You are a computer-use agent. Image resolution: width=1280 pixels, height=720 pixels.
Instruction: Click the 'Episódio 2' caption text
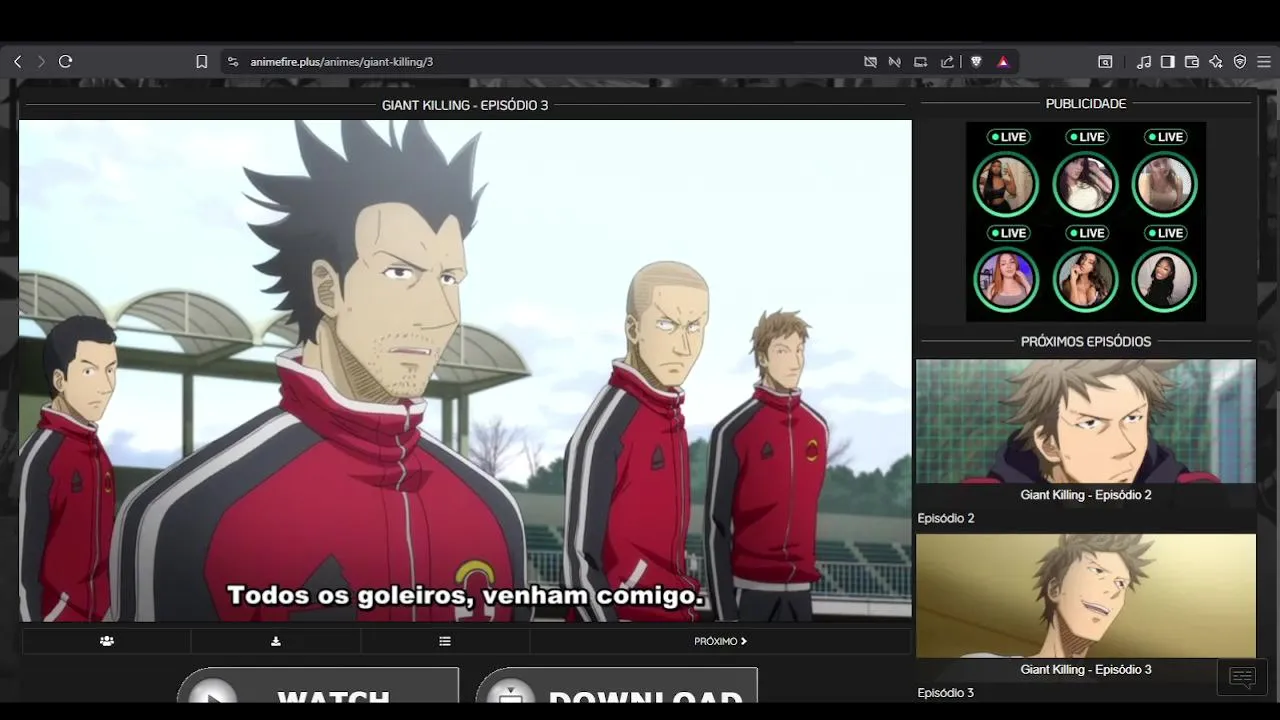(946, 518)
